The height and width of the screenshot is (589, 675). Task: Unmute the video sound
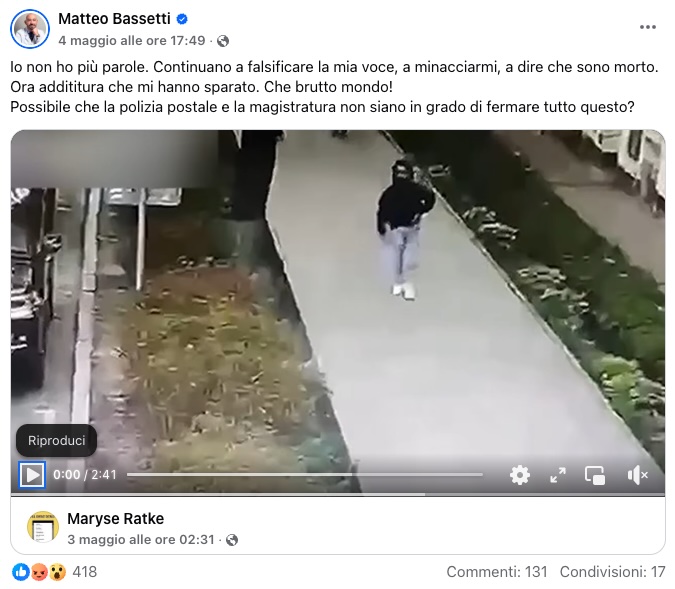[x=638, y=475]
